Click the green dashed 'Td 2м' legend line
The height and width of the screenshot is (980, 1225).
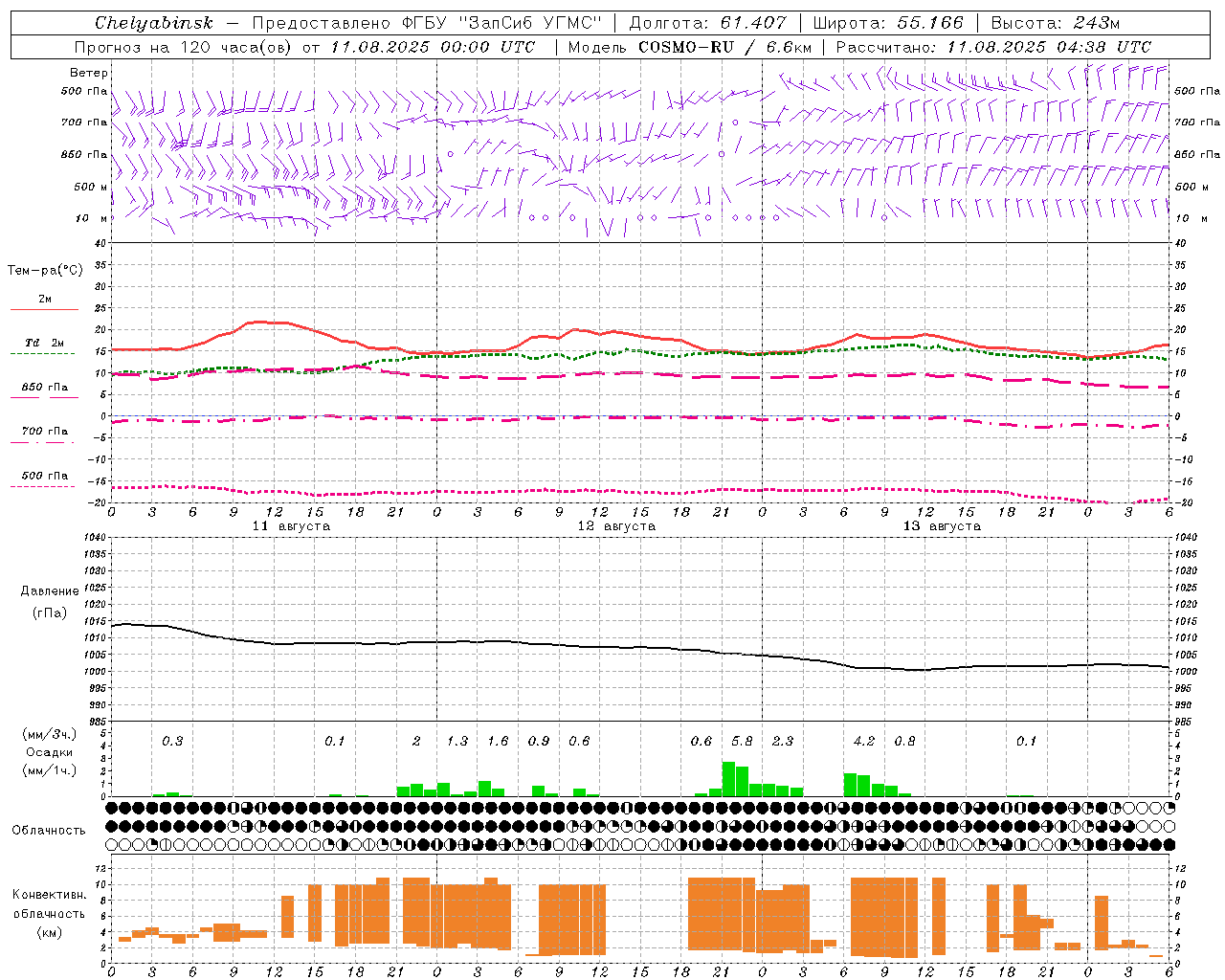pyautogui.click(x=42, y=353)
